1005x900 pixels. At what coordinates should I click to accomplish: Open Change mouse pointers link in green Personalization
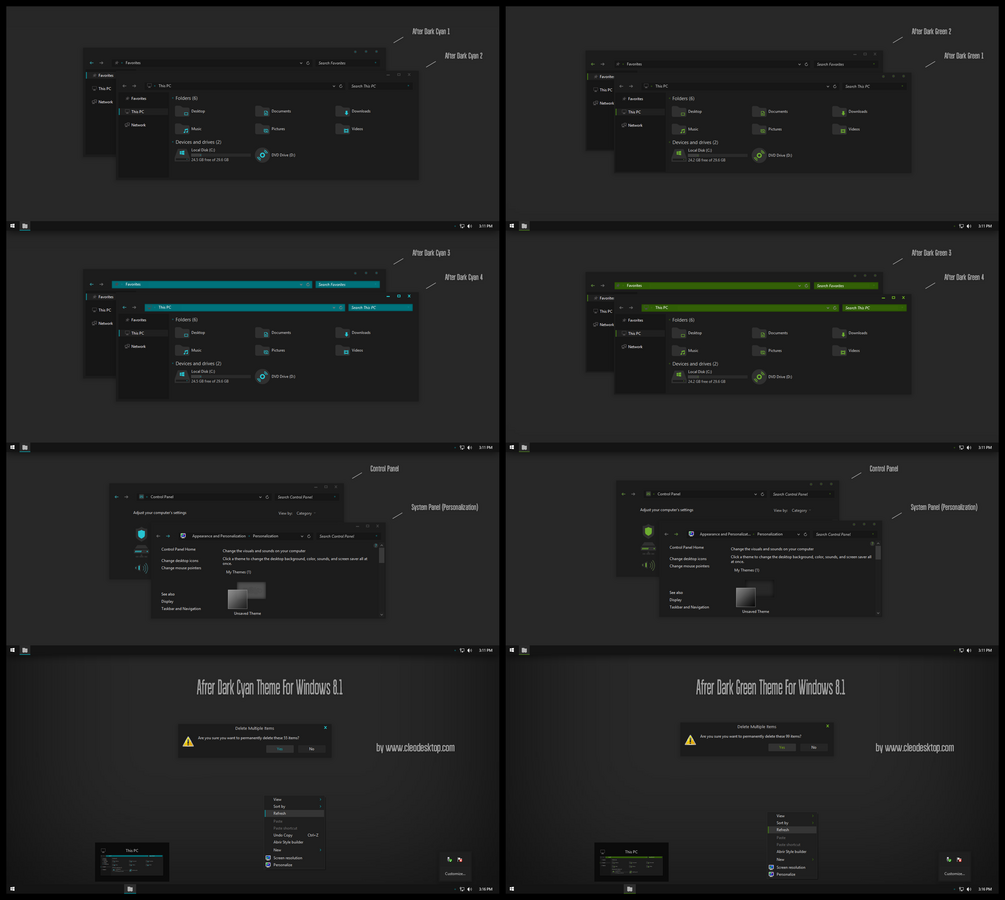690,566
